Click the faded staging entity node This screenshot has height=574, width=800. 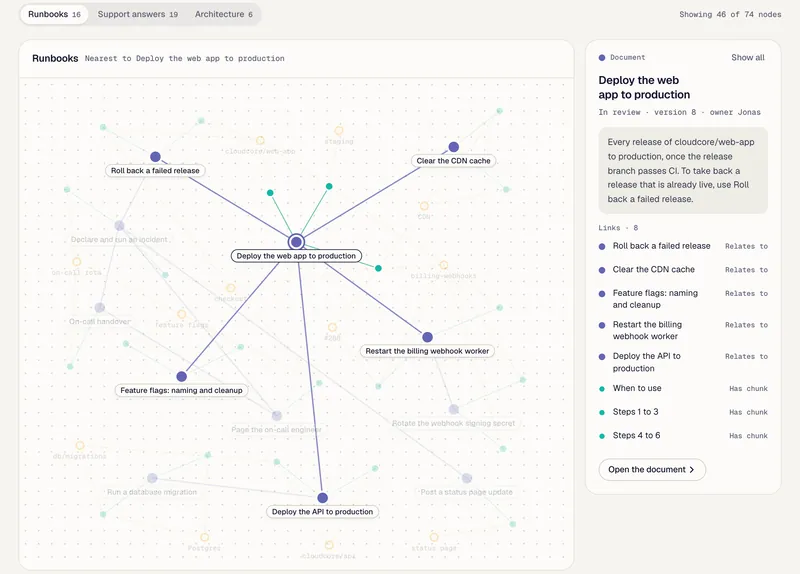pos(339,131)
